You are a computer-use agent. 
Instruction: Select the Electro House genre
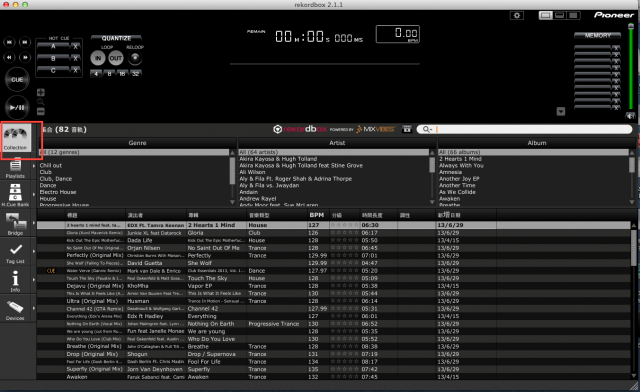(58, 192)
